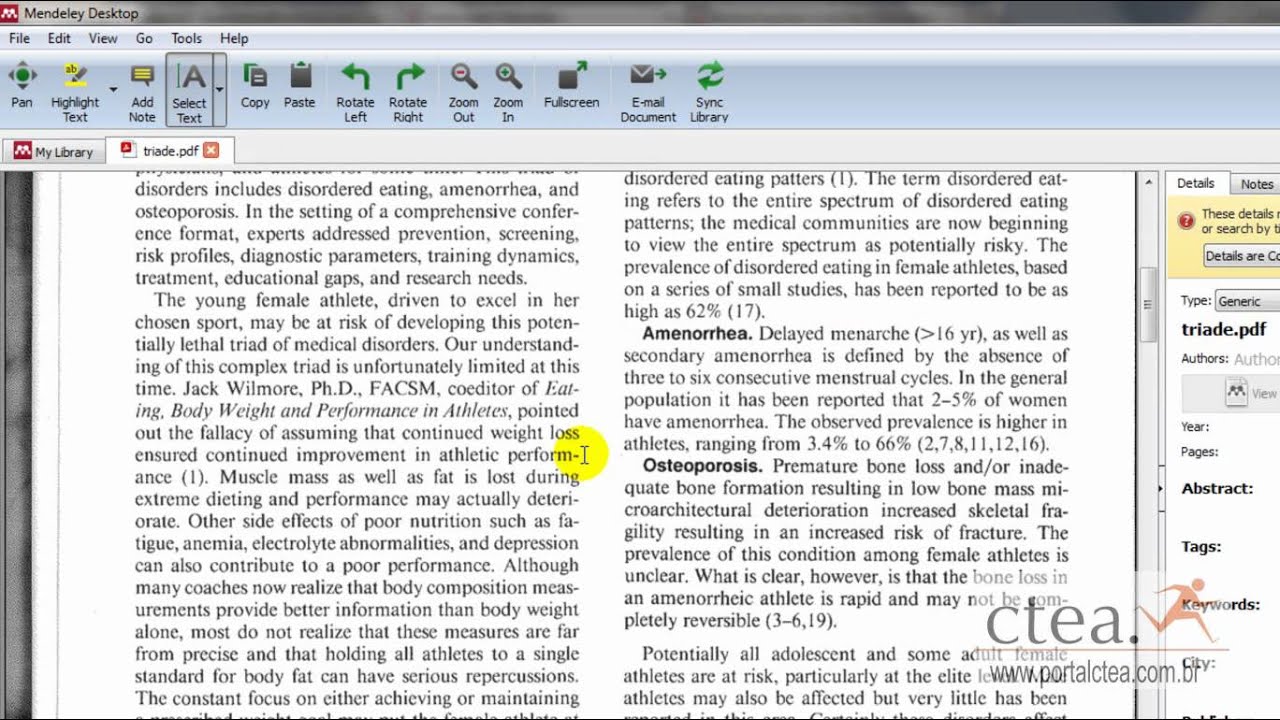Collapse the side panel splitter arrow

(x=1161, y=489)
